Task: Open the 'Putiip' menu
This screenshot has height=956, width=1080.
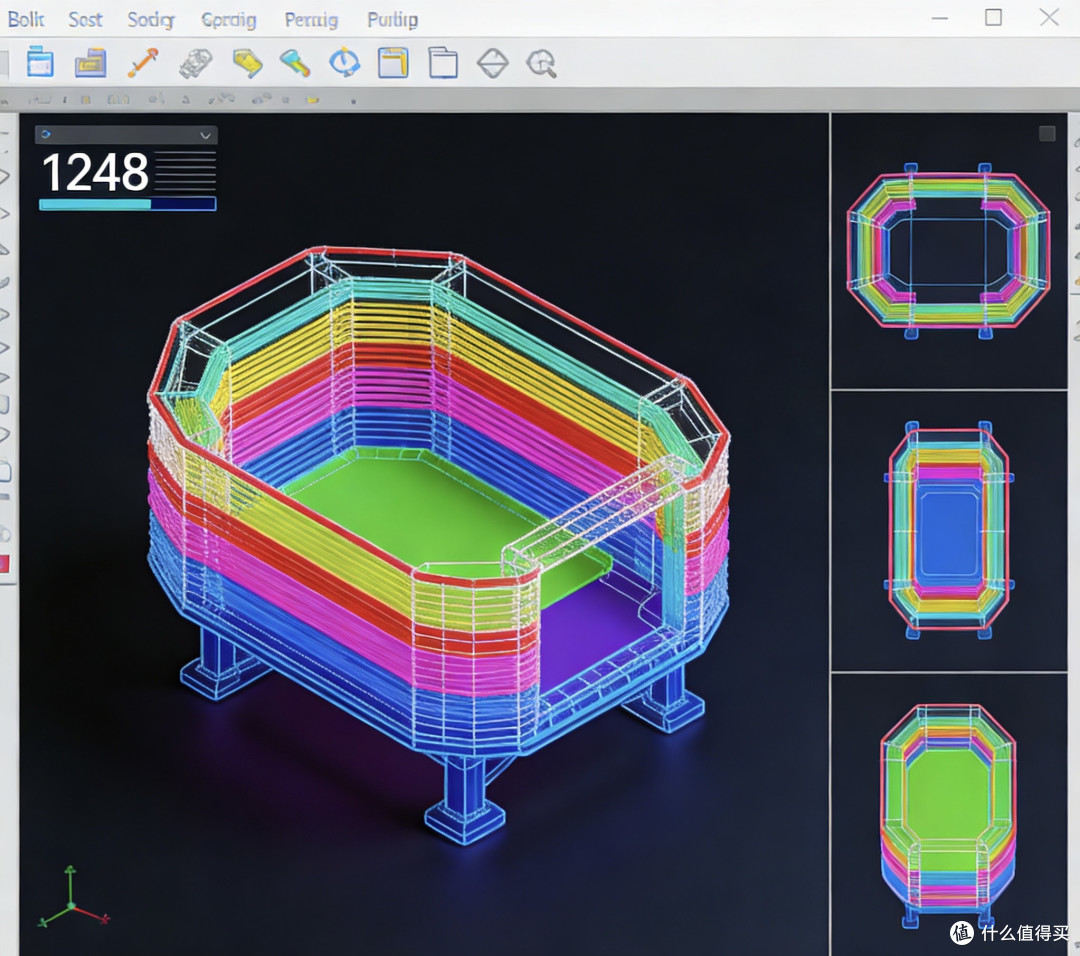Action: 393,20
